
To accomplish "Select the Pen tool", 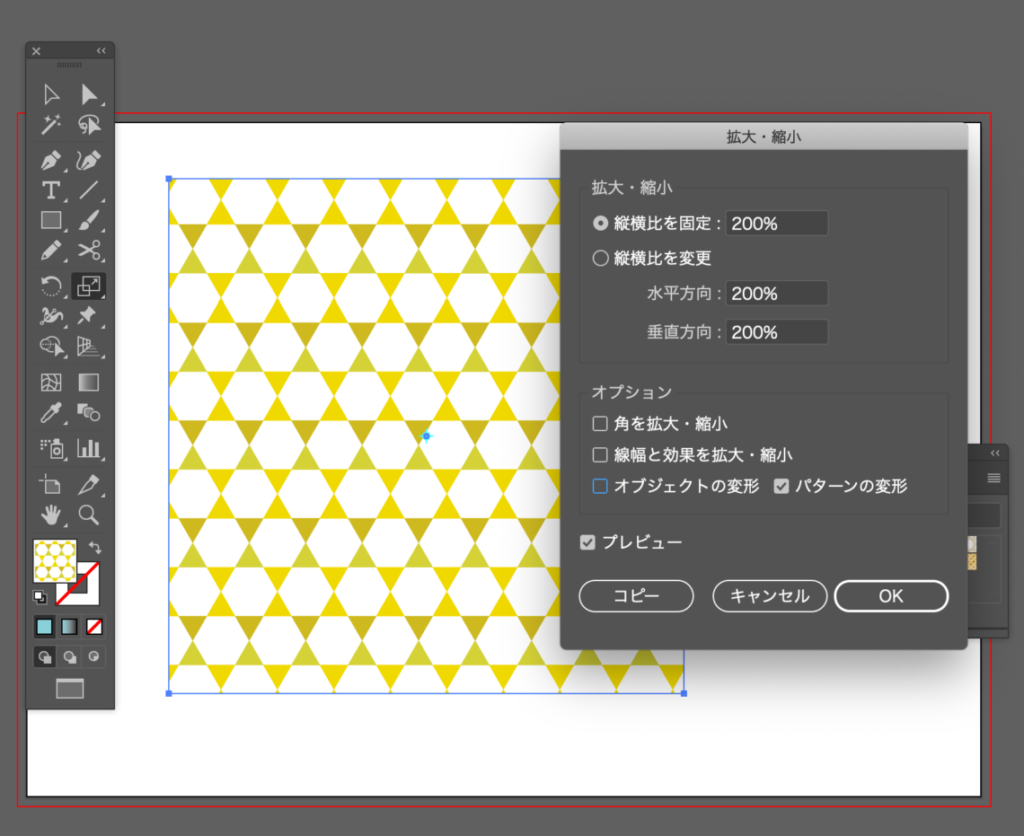I will point(51,160).
